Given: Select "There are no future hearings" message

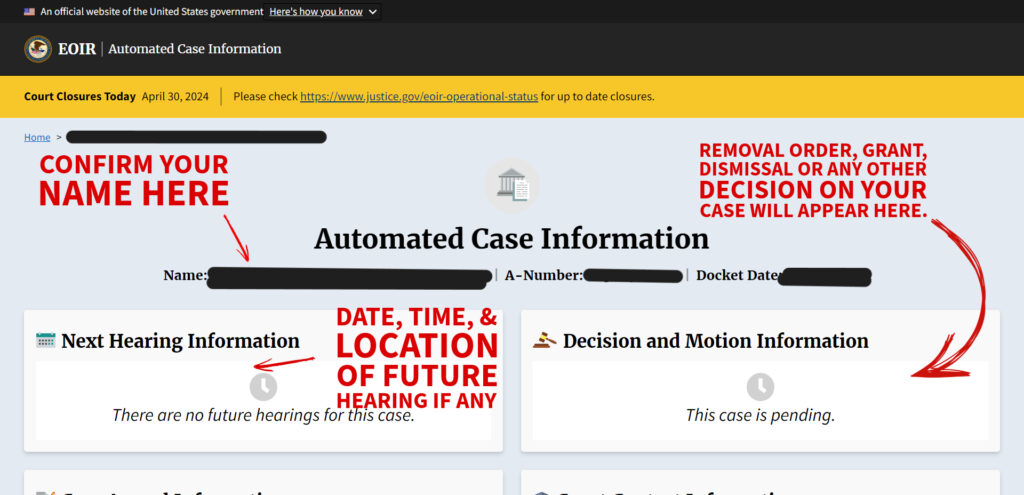Looking at the screenshot, I should coord(263,415).
